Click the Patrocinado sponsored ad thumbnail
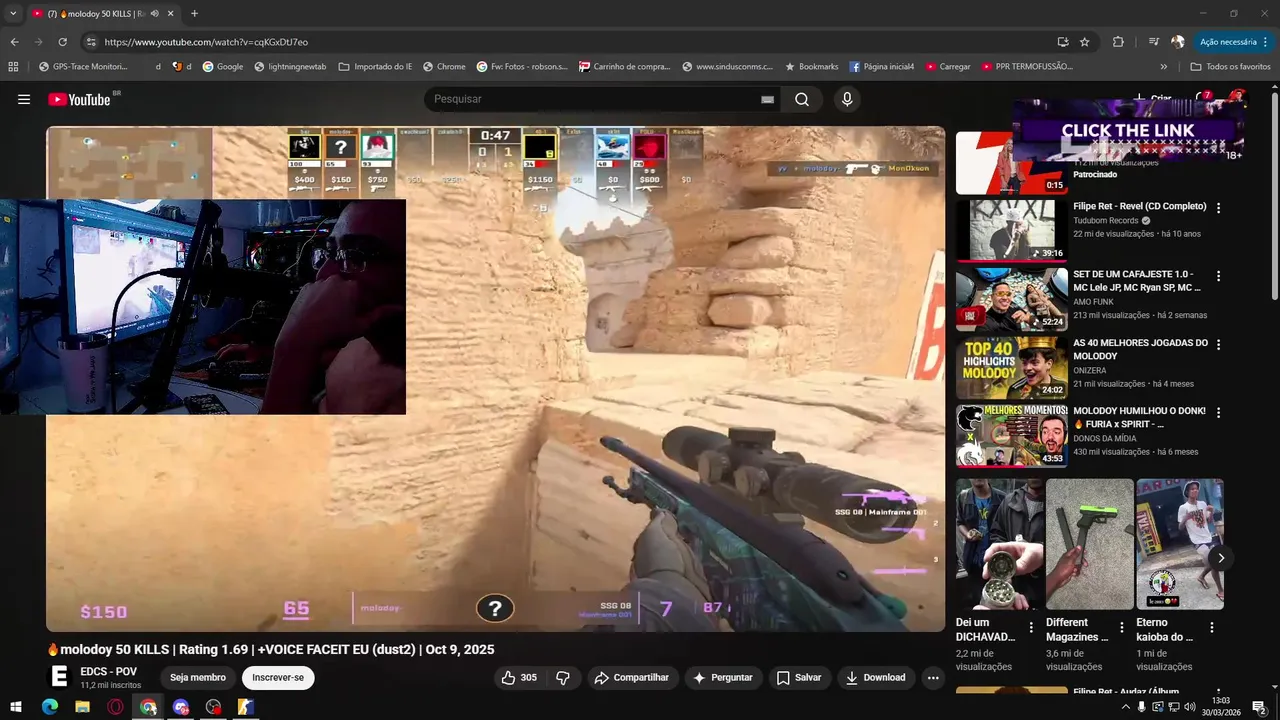Screen dimensions: 1280x720 click(1011, 163)
